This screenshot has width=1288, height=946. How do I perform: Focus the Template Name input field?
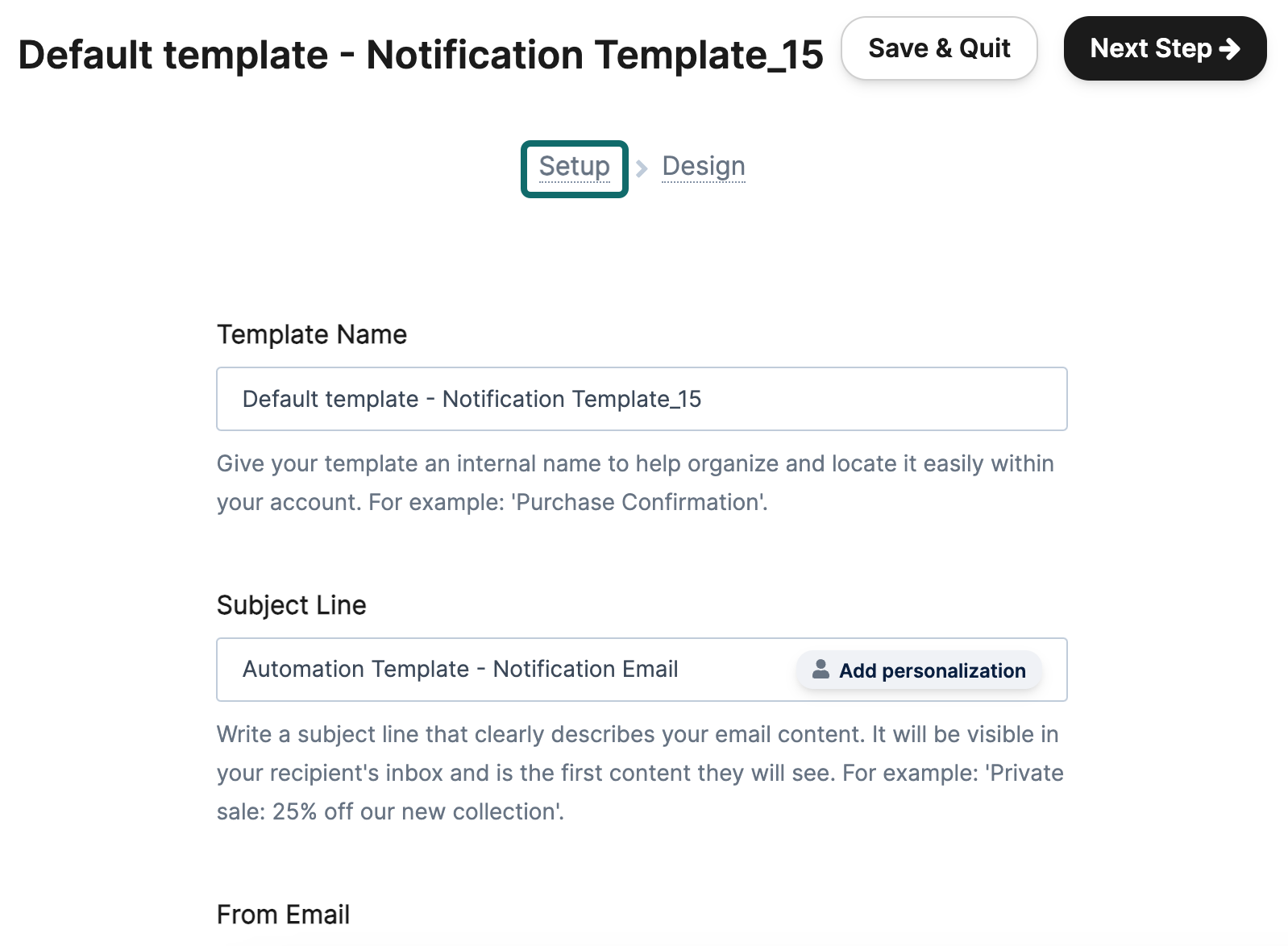coord(642,399)
